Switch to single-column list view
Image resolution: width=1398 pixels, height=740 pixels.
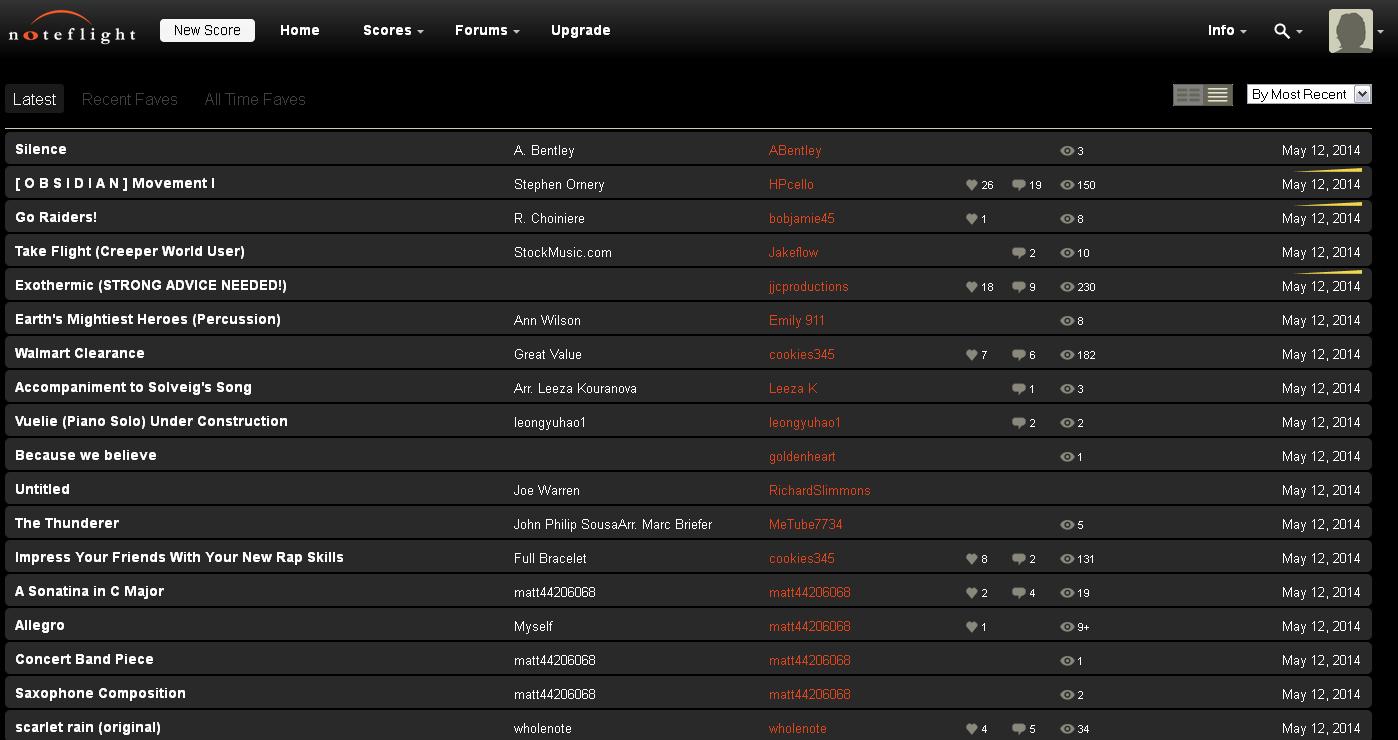[1218, 95]
